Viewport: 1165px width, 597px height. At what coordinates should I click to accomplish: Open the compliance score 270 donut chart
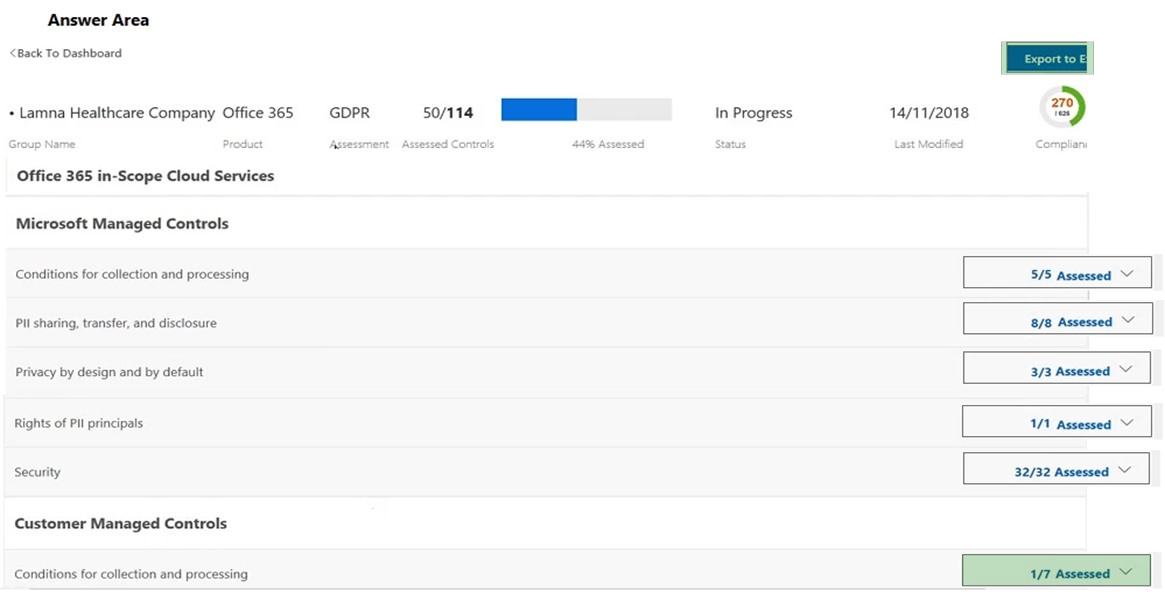tap(1062, 108)
